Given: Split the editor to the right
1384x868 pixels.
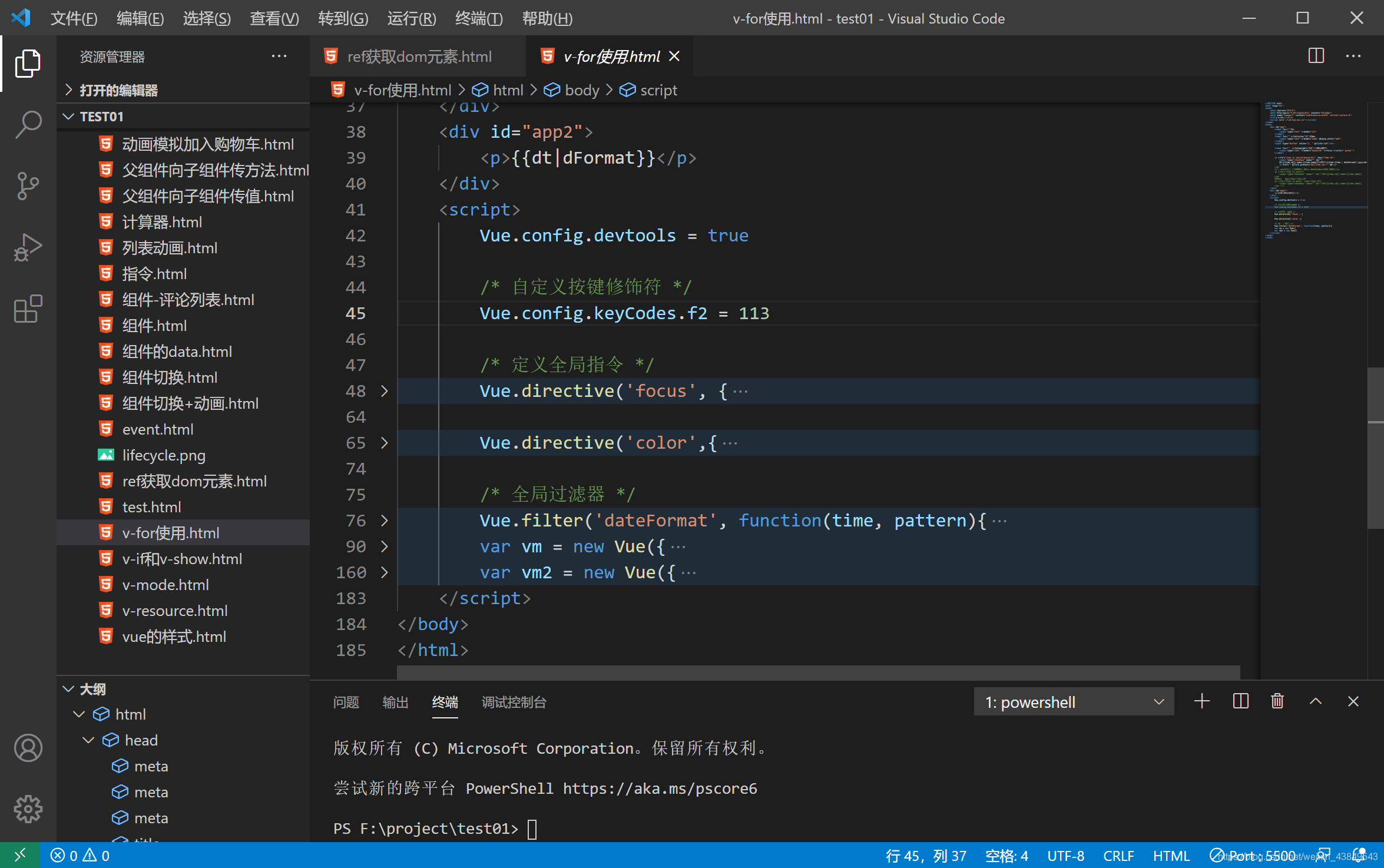Looking at the screenshot, I should pyautogui.click(x=1316, y=57).
